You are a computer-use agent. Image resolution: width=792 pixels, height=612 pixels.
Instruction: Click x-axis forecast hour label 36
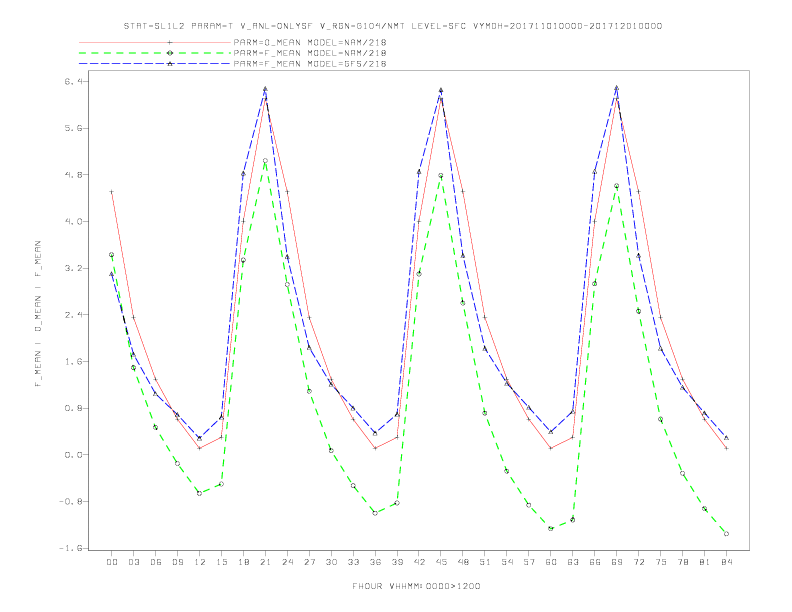[375, 562]
